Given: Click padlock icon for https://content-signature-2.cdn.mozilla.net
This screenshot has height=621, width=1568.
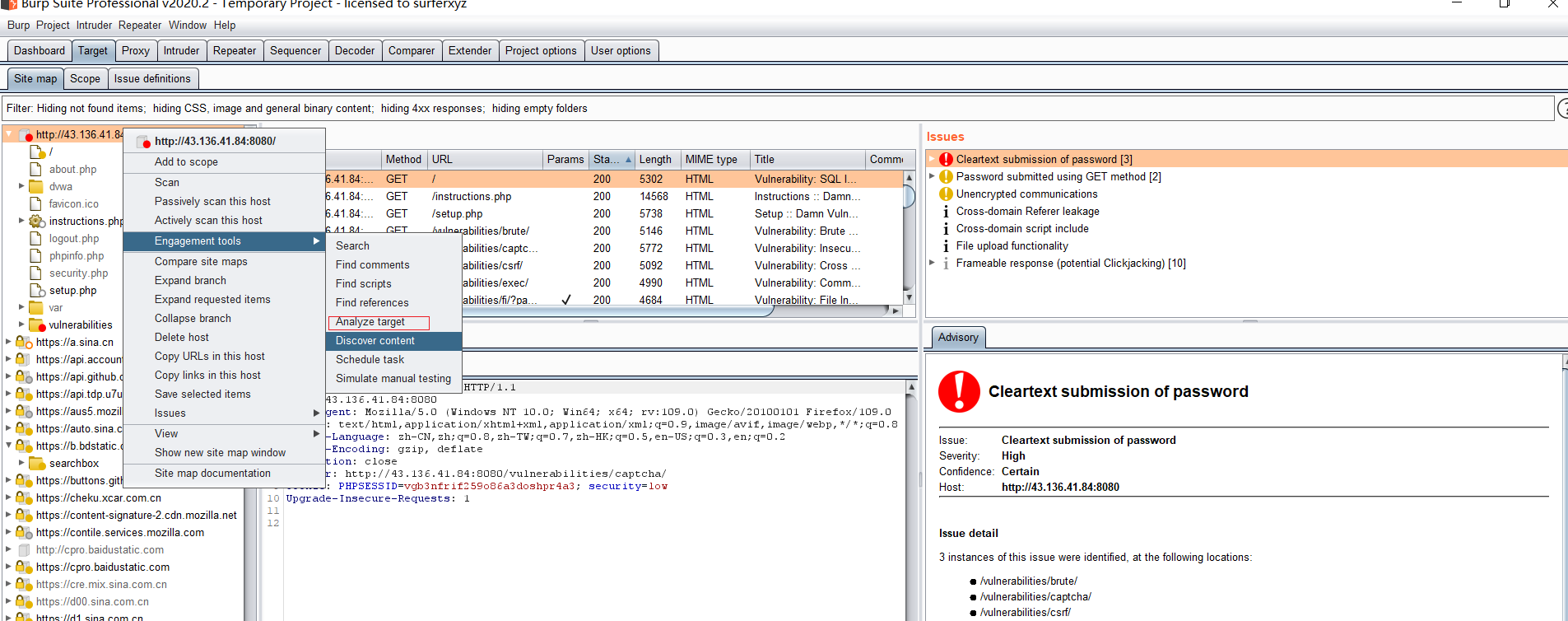Looking at the screenshot, I should (24, 515).
